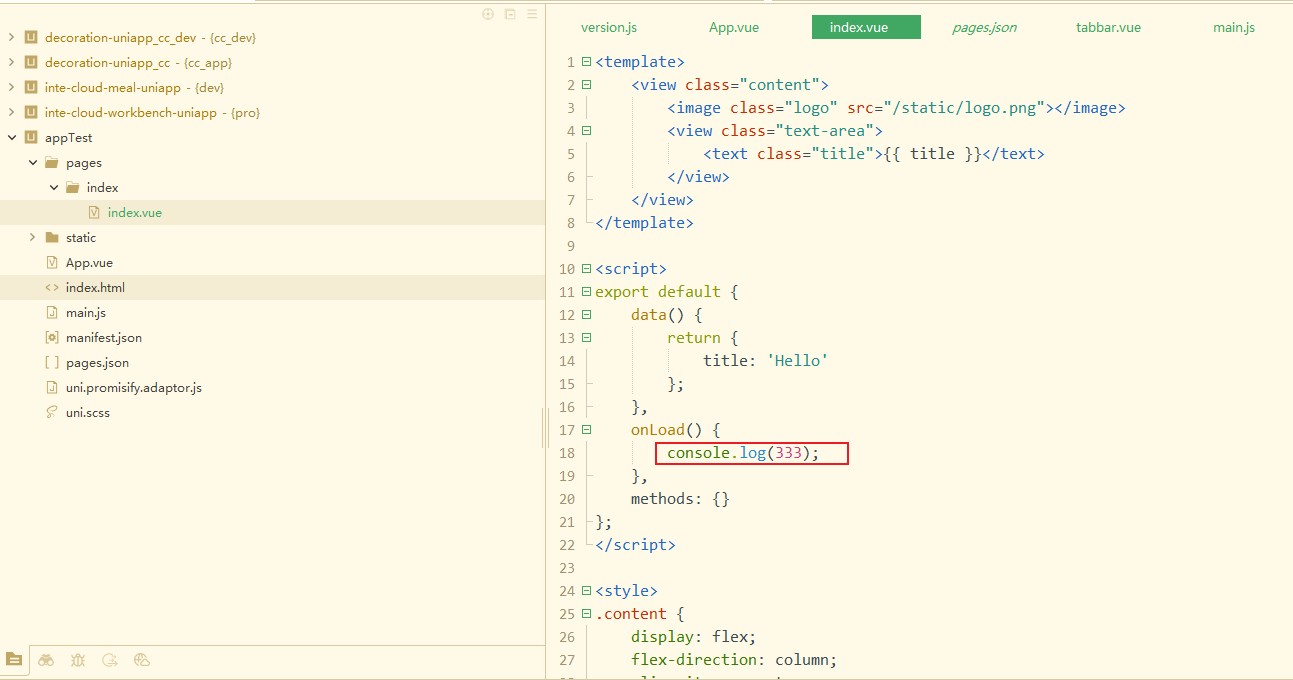Fold the template block at line 1

click(586, 62)
